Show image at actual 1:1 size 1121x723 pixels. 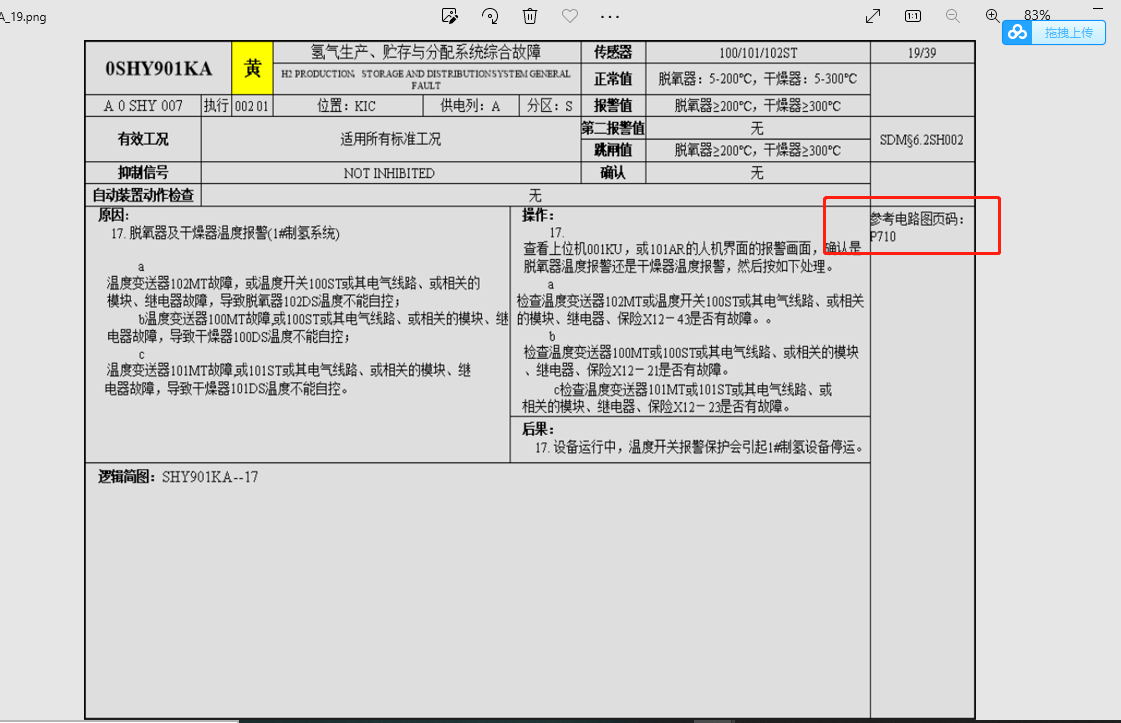click(913, 16)
